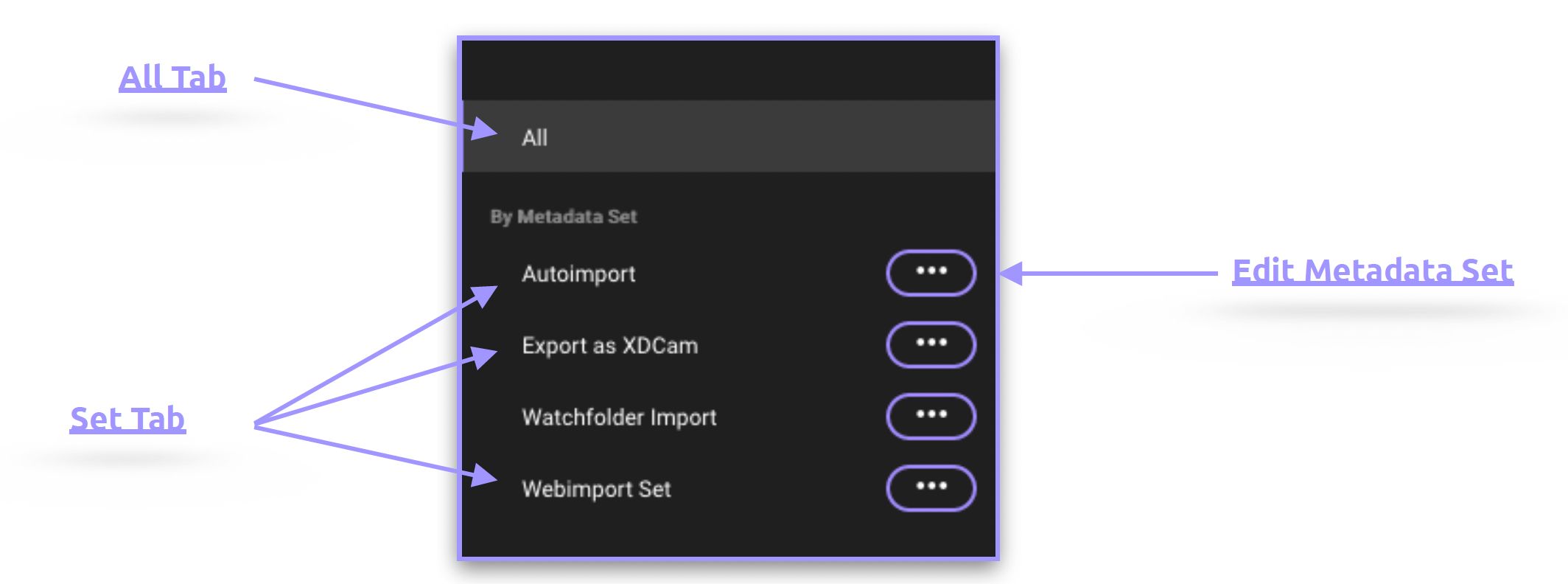Screen dimensions: 1568x584
Task: Click the "Edit Metadata Set" link
Action: (x=1372, y=271)
